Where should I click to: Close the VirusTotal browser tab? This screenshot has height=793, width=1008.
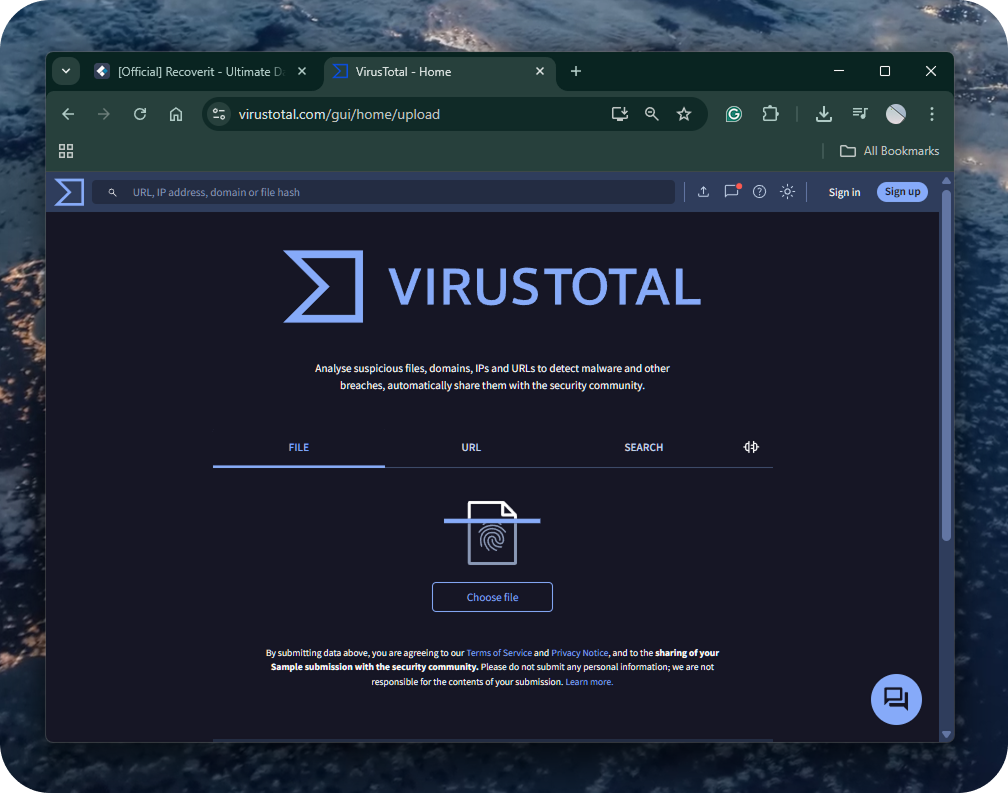coord(540,71)
